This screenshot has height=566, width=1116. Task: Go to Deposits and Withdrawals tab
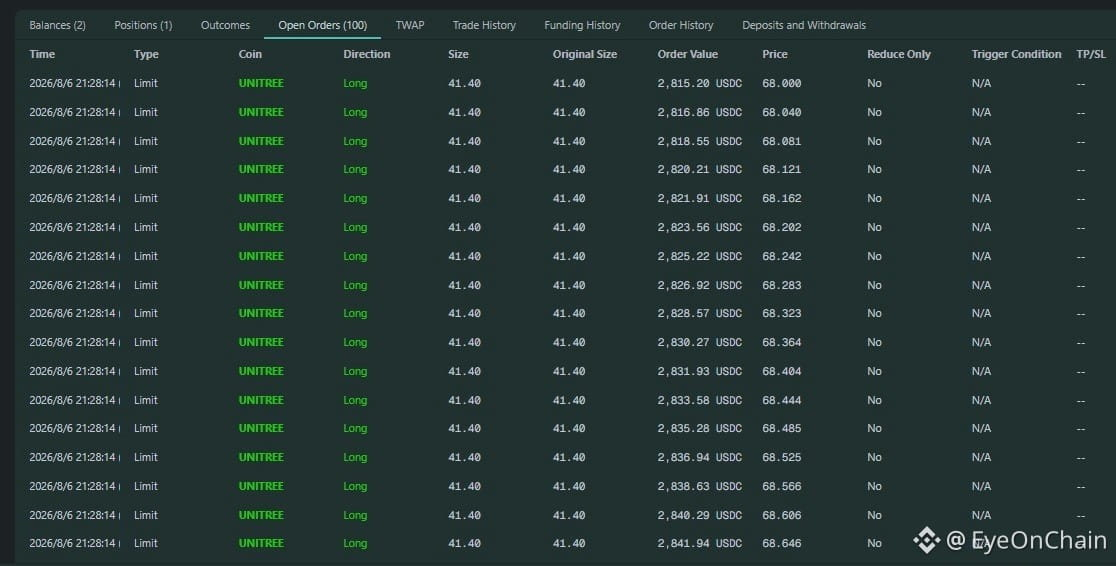(x=804, y=25)
